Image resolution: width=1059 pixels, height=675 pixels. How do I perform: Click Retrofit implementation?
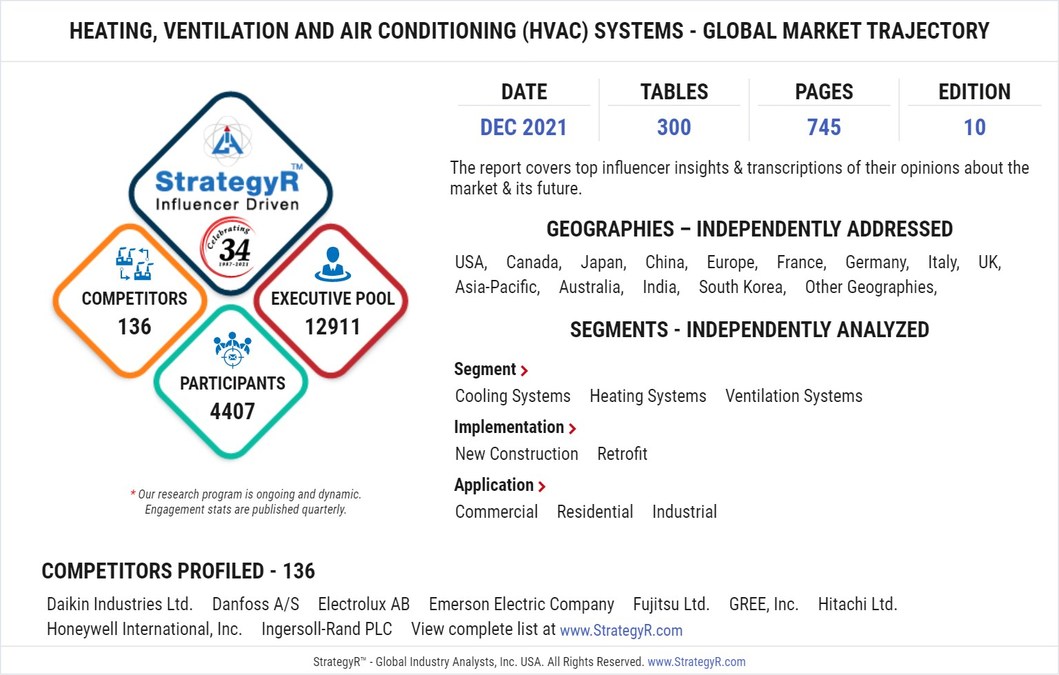(x=622, y=454)
